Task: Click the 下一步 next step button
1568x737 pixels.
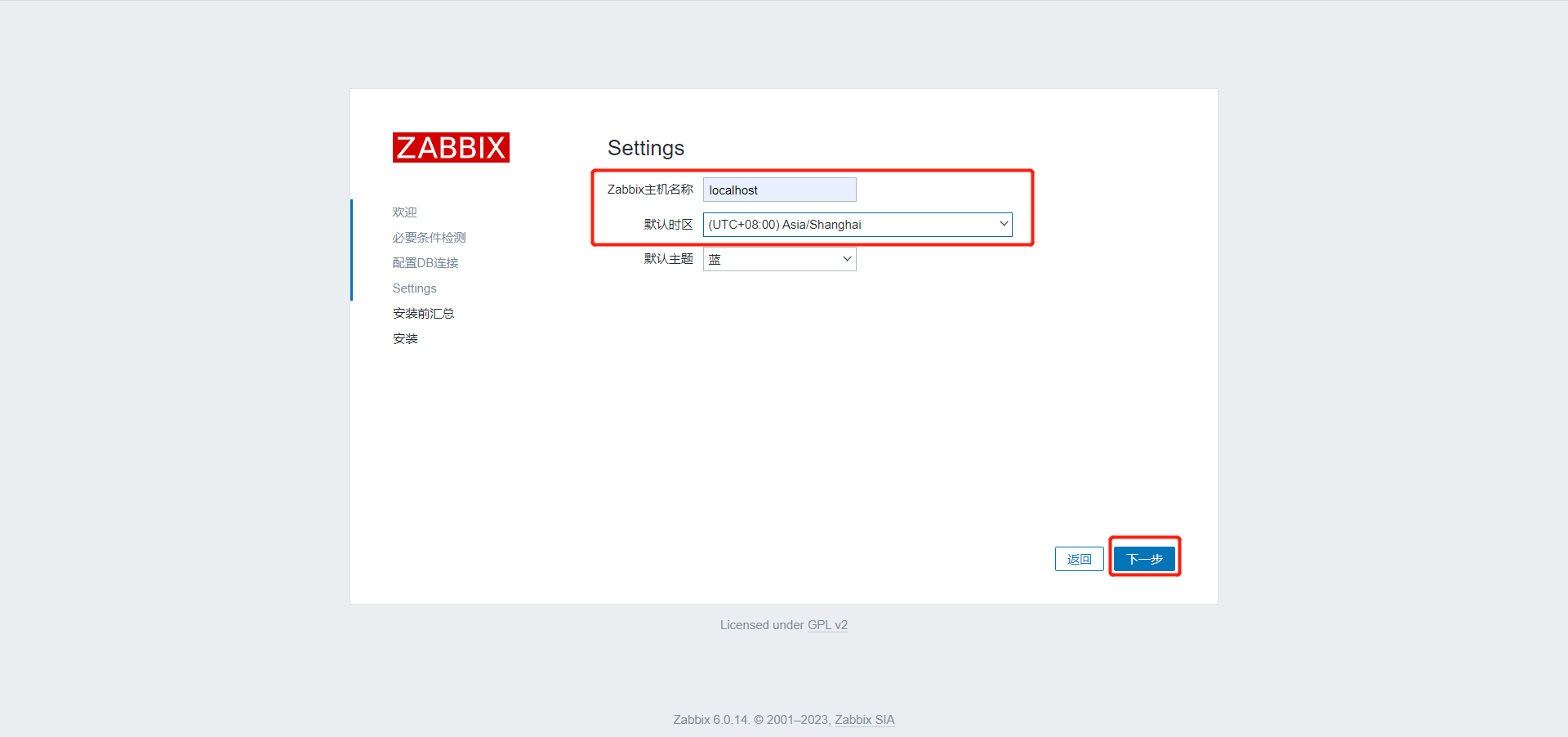Action: tap(1144, 559)
